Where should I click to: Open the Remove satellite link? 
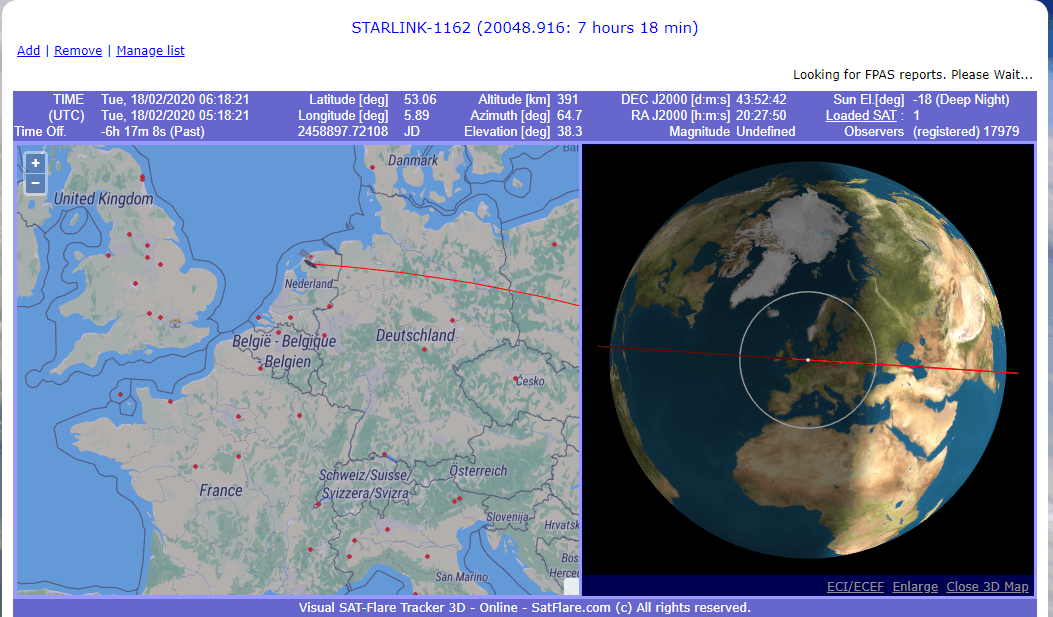click(78, 50)
